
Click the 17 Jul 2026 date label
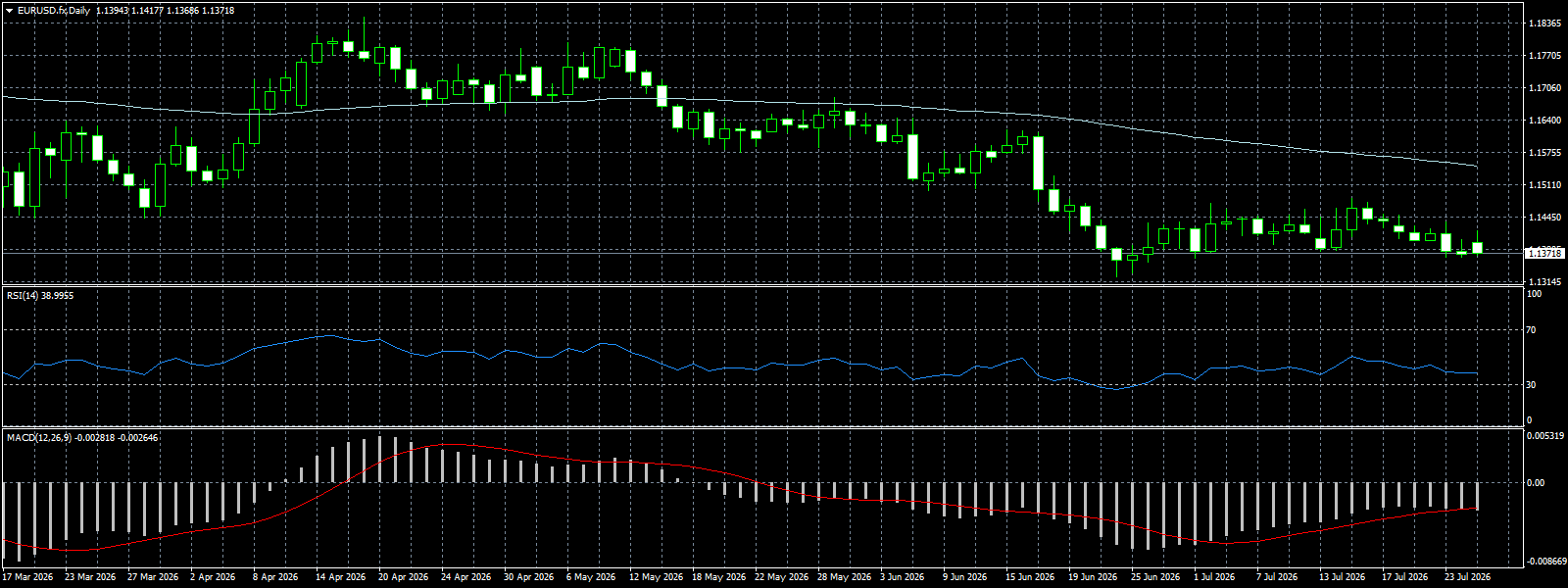(x=1406, y=577)
